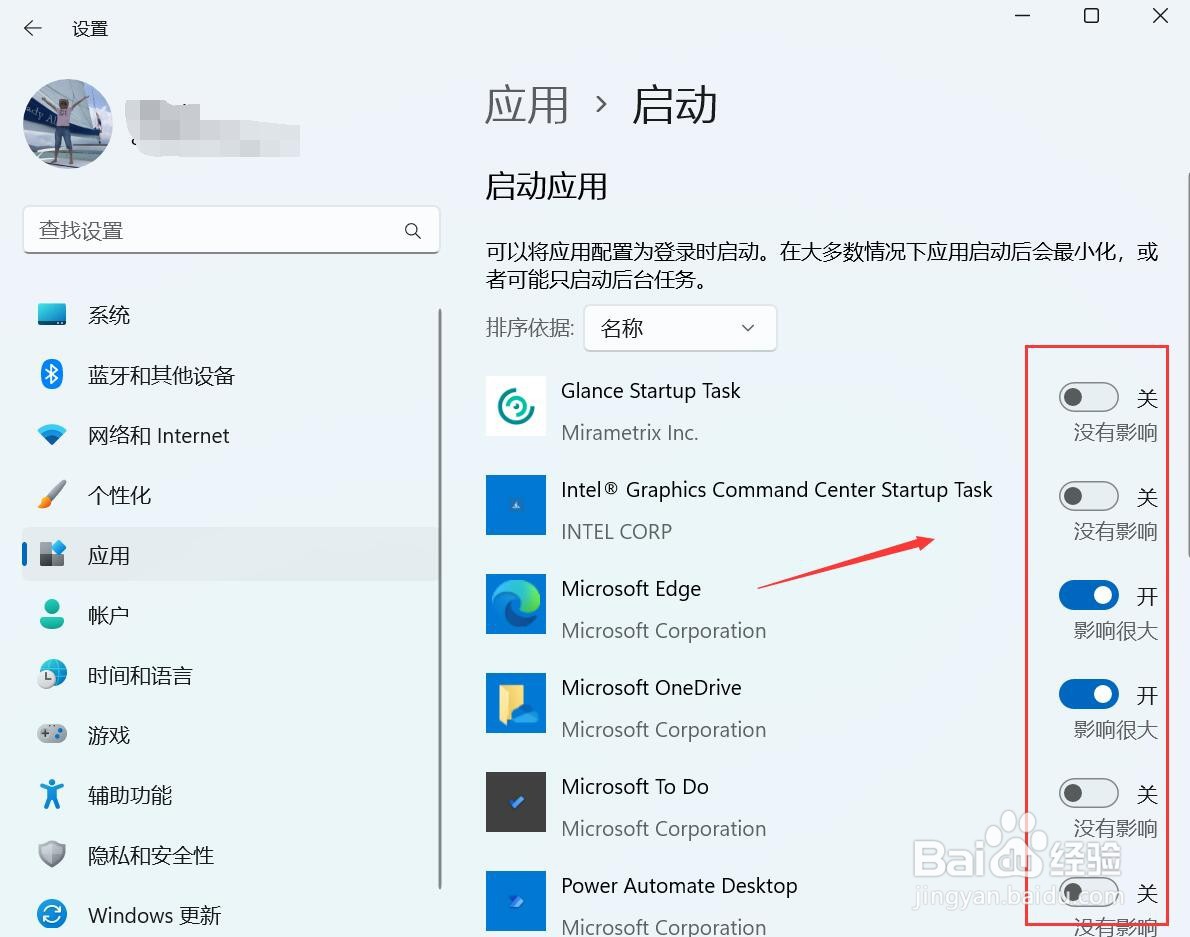Click the Power Automate Desktop icon
The width and height of the screenshot is (1190, 937).
pos(516,901)
